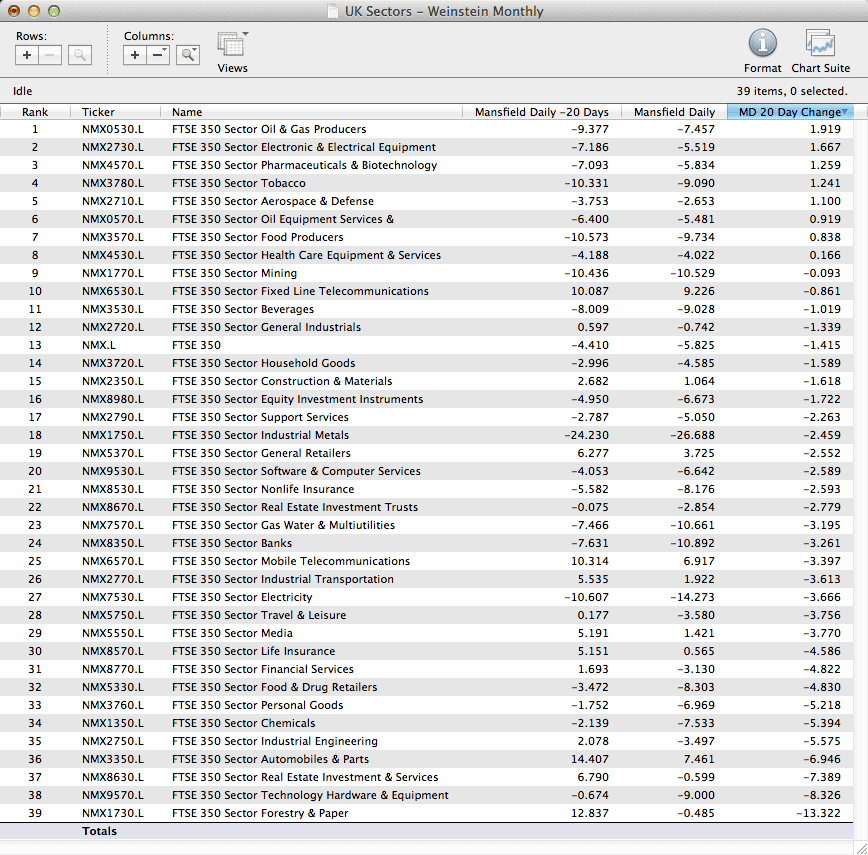The height and width of the screenshot is (855, 868).
Task: Add a new column with plus button
Action: click(x=136, y=55)
